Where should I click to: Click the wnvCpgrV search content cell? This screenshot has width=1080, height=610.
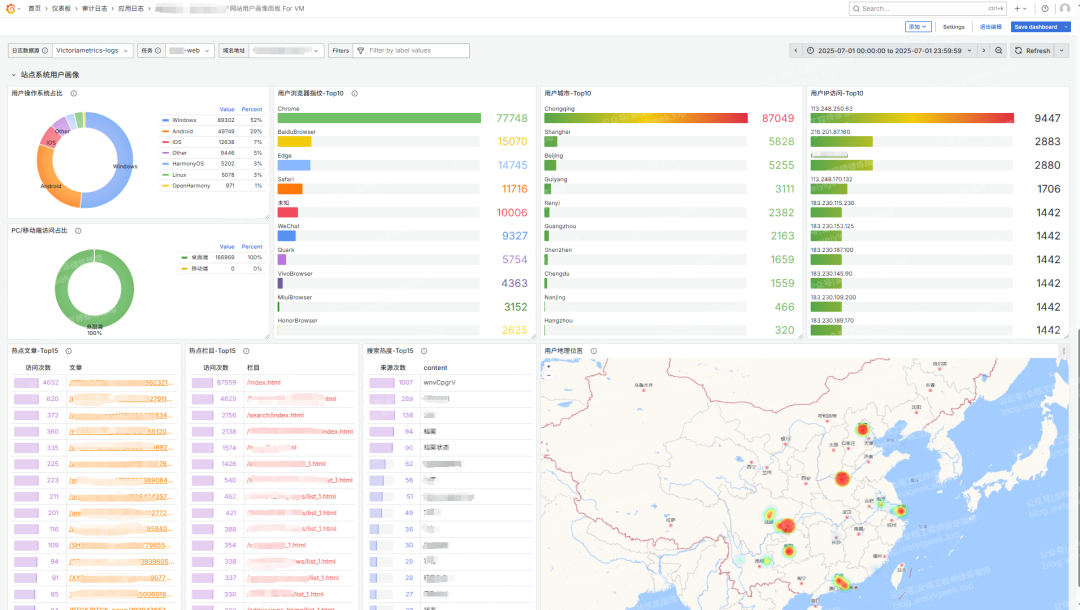(439, 383)
